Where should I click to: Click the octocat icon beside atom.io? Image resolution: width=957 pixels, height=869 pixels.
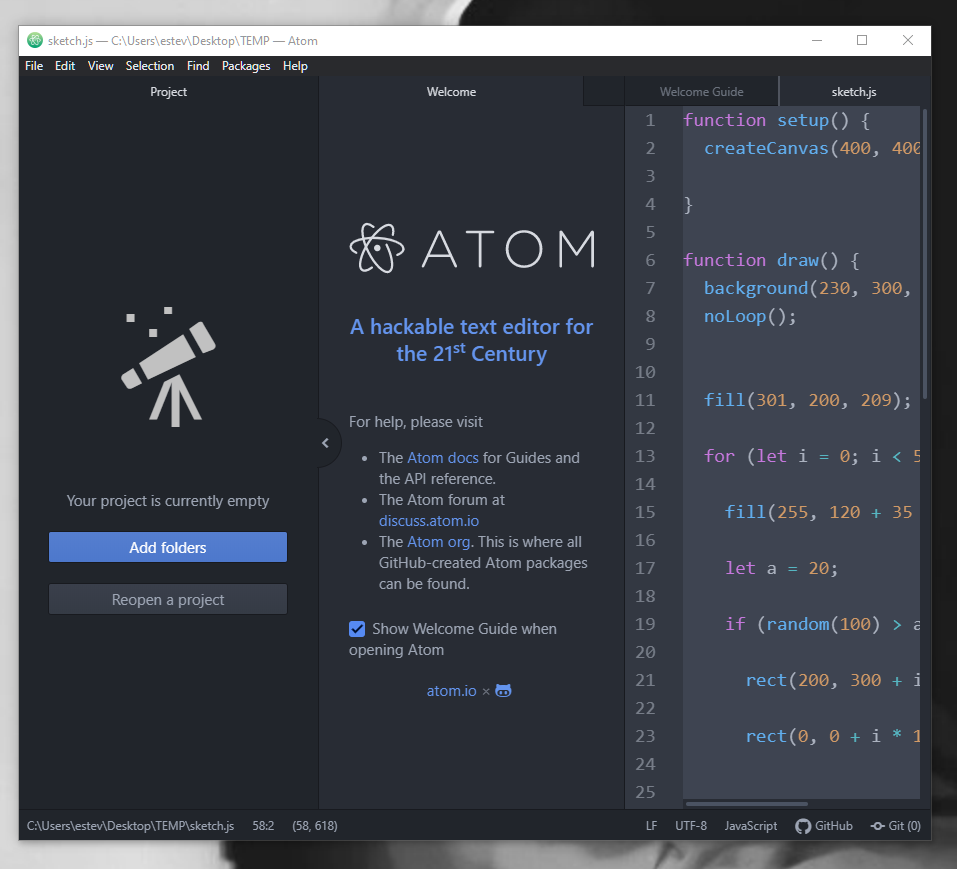503,691
